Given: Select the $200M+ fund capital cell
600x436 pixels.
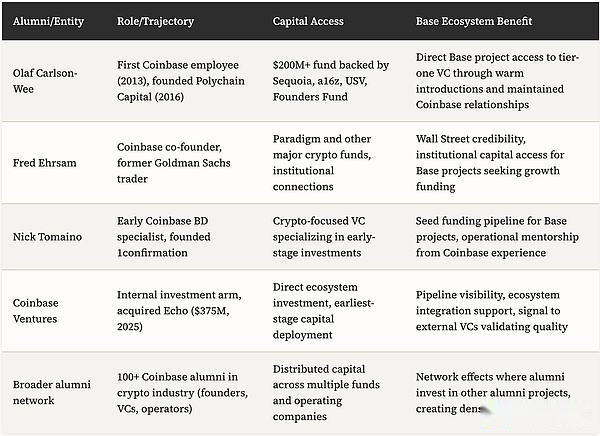Looking at the screenshot, I should [331, 79].
